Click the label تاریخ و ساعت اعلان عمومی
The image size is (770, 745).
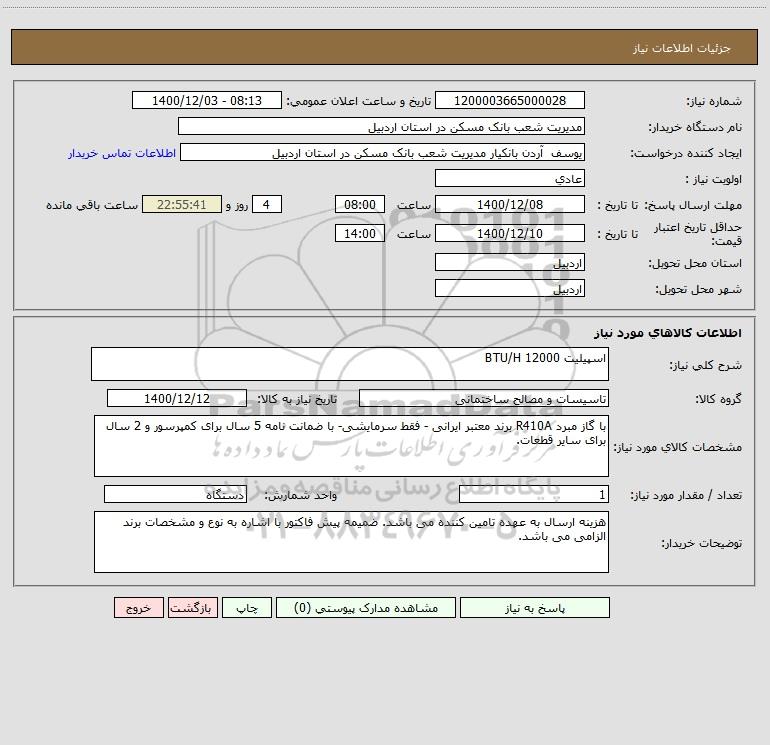(x=359, y=101)
